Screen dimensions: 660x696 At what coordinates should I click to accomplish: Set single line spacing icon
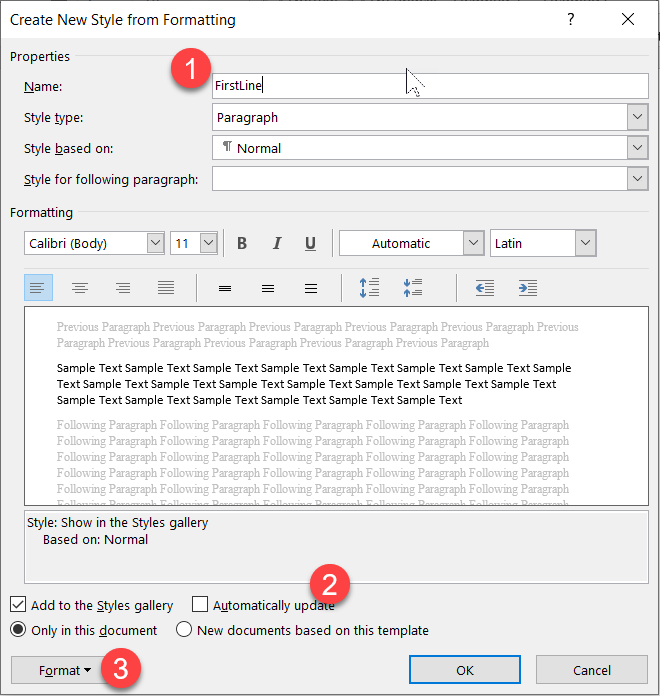click(225, 289)
